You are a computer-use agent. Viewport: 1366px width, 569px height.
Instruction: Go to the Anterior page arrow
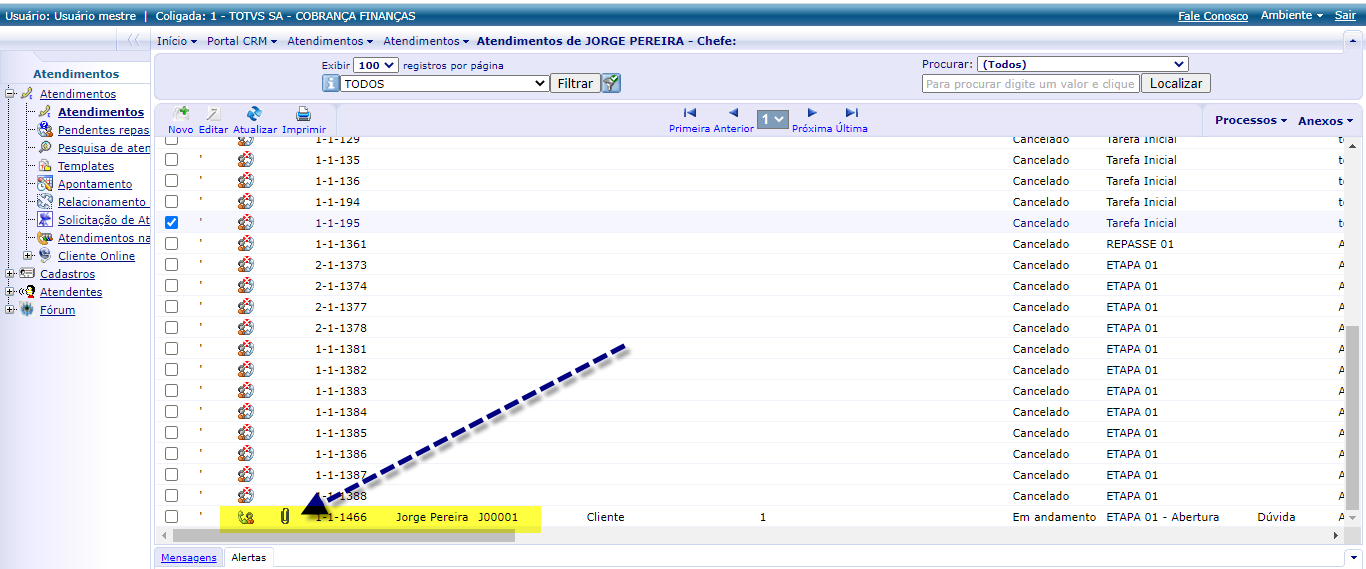coord(733,113)
